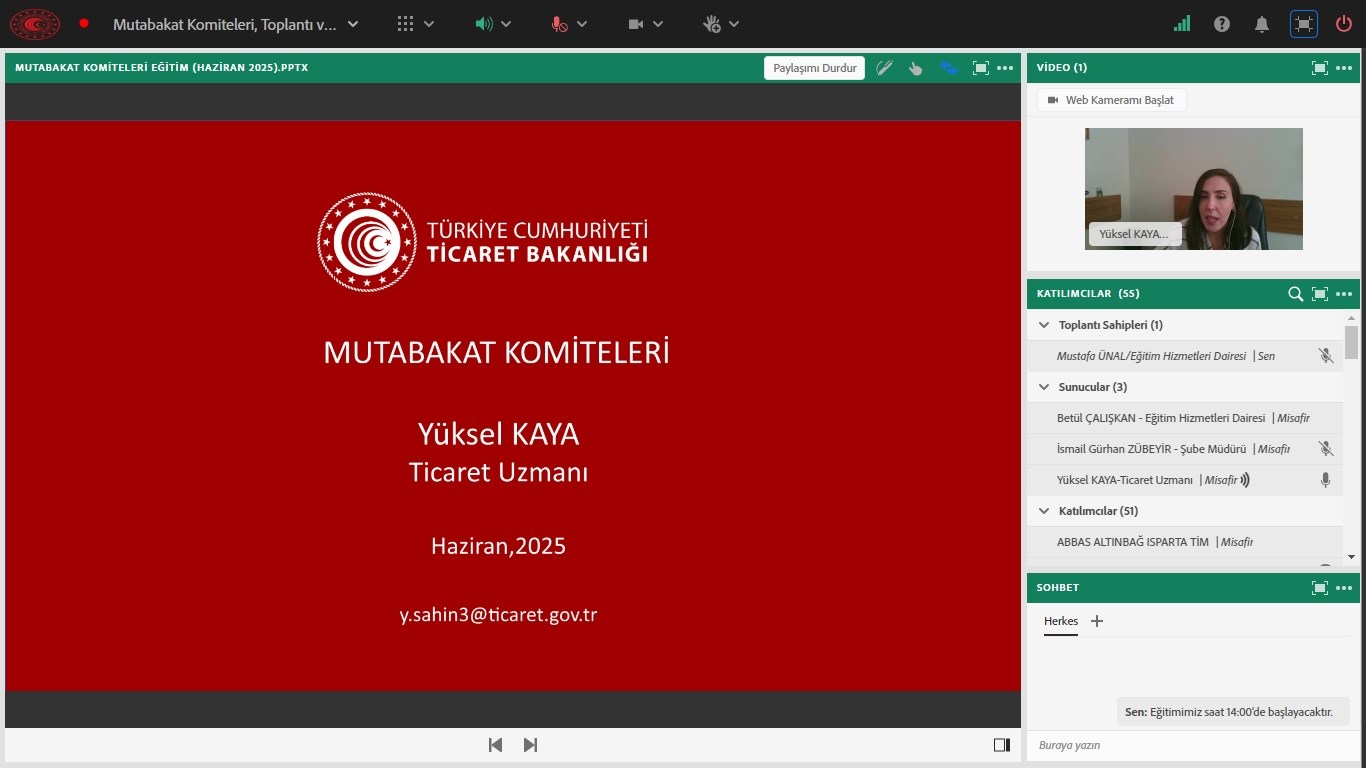Click the Buraya yazın chat input field

[1193, 745]
